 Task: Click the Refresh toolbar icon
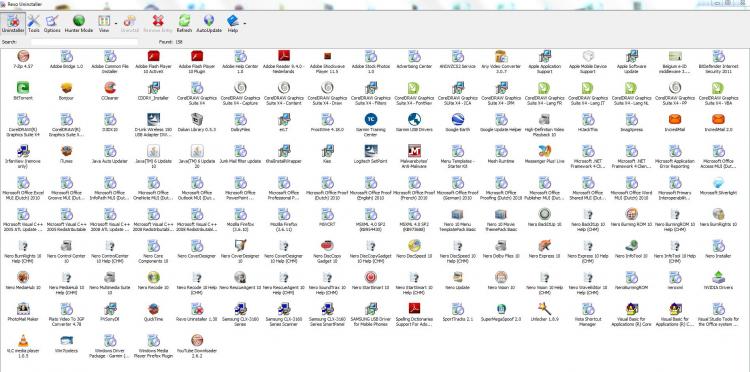pyautogui.click(x=184, y=23)
